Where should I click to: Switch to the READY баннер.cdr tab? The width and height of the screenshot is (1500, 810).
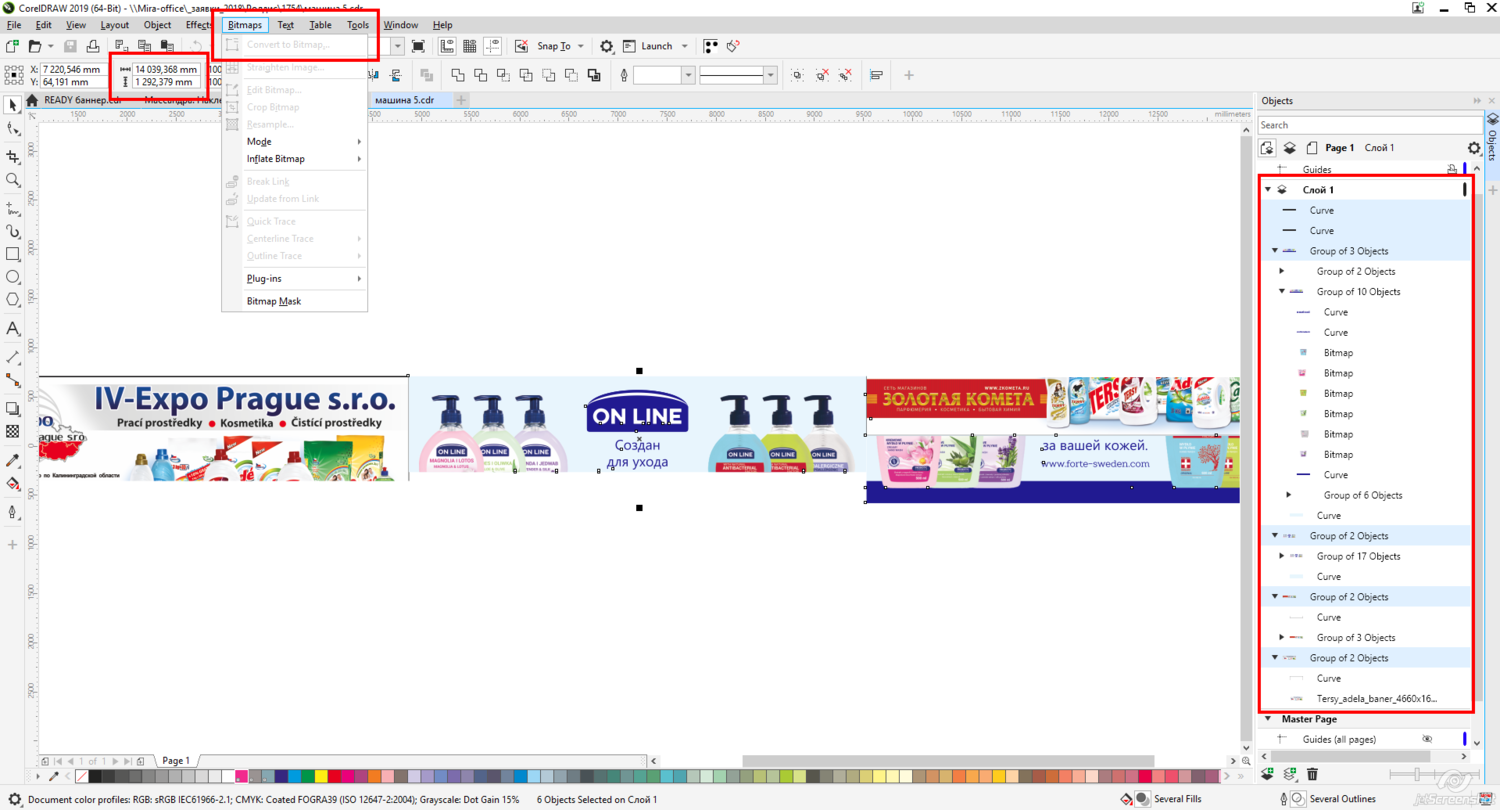coord(82,100)
